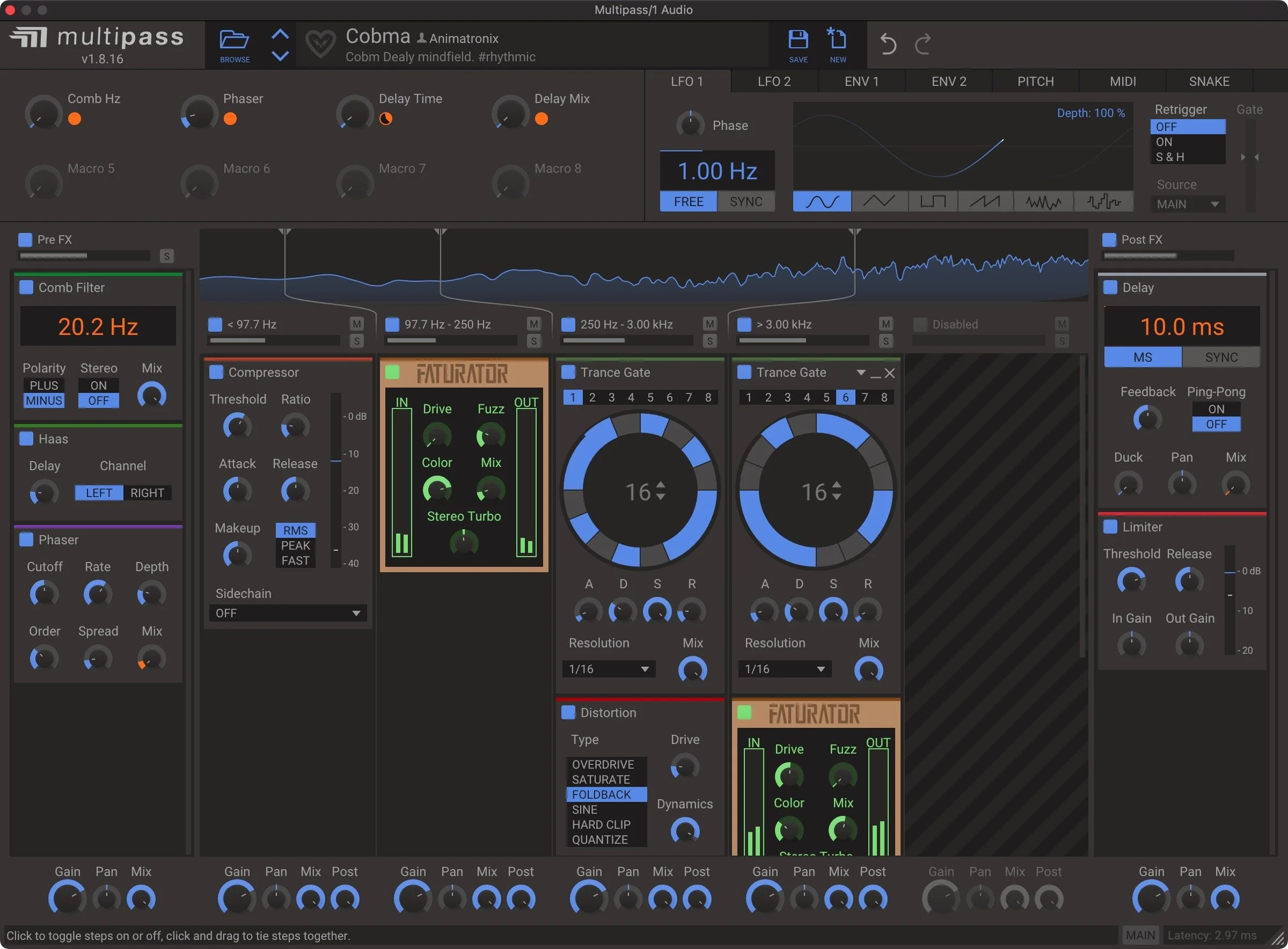
Task: Load the next preset with down chevron
Action: click(x=280, y=56)
